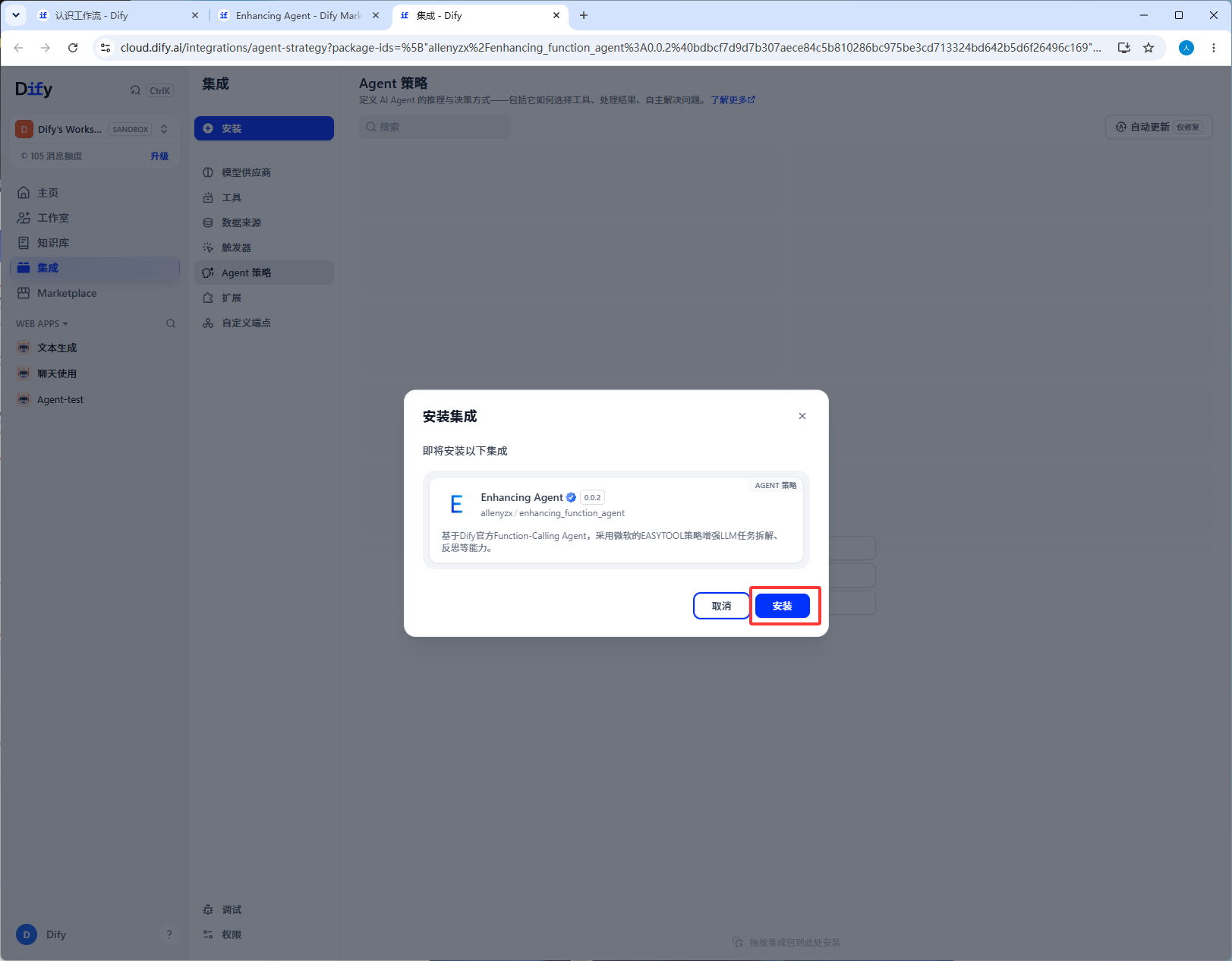
Task: Expand the Dify's Workspace switcher
Action: click(95, 129)
